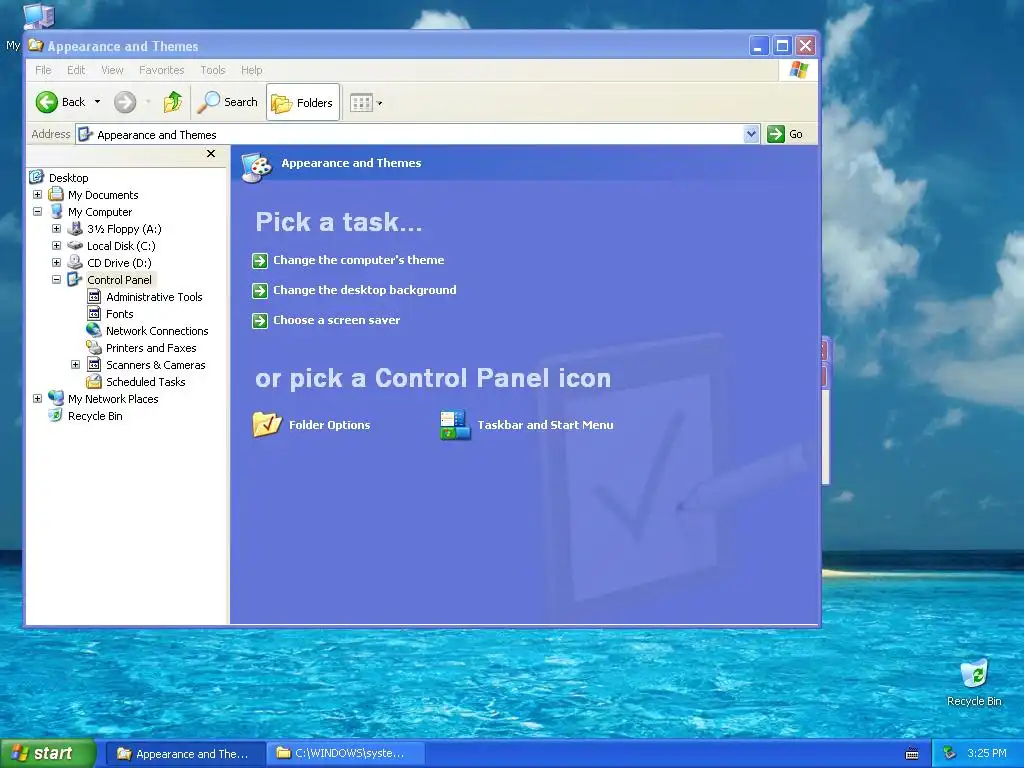This screenshot has width=1024, height=768.
Task: Expand Local Disk (C:) node
Action: click(56, 246)
